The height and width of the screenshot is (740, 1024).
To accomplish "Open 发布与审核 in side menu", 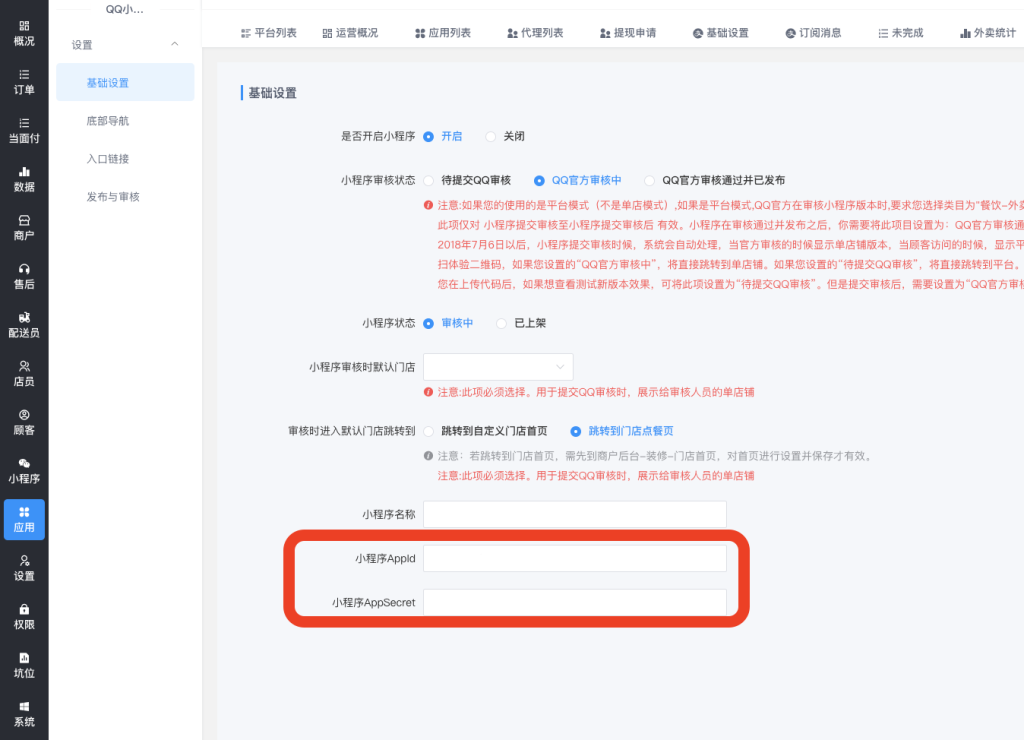I will click(113, 197).
